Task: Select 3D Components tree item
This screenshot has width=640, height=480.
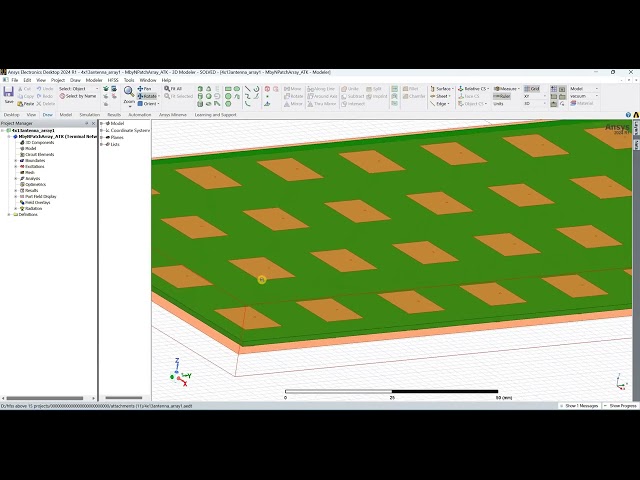Action: (39, 142)
